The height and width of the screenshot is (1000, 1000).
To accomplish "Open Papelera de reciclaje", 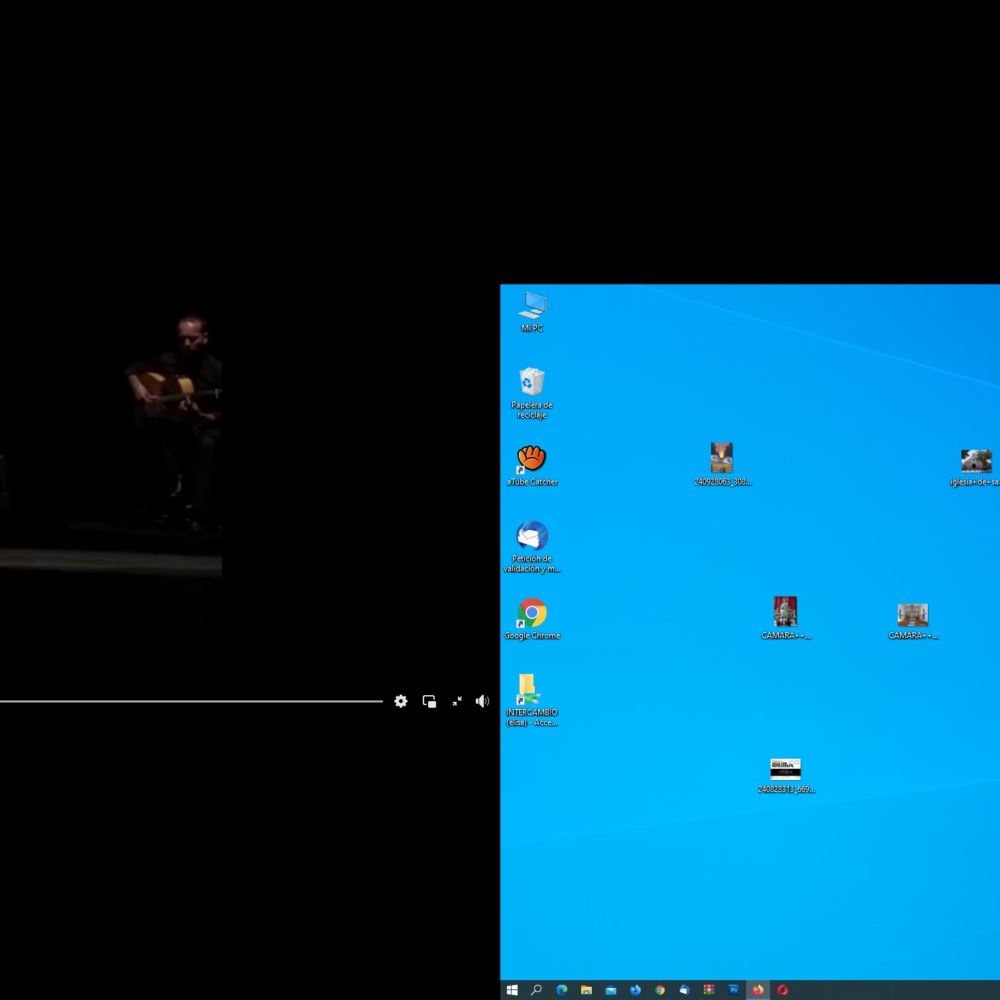I will click(532, 383).
